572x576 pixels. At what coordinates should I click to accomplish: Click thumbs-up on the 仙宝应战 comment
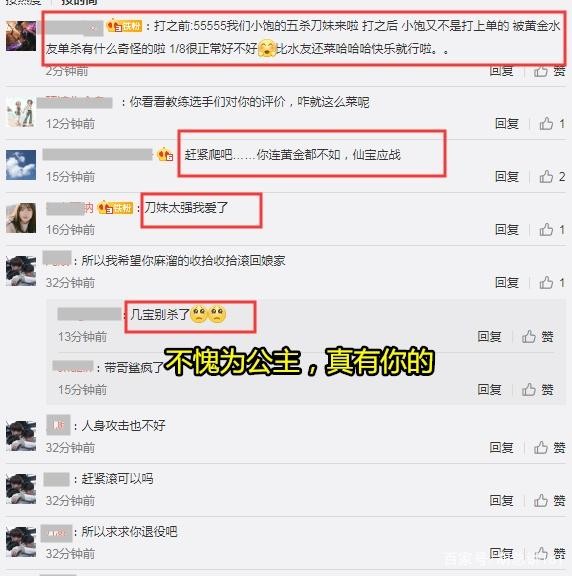552,177
